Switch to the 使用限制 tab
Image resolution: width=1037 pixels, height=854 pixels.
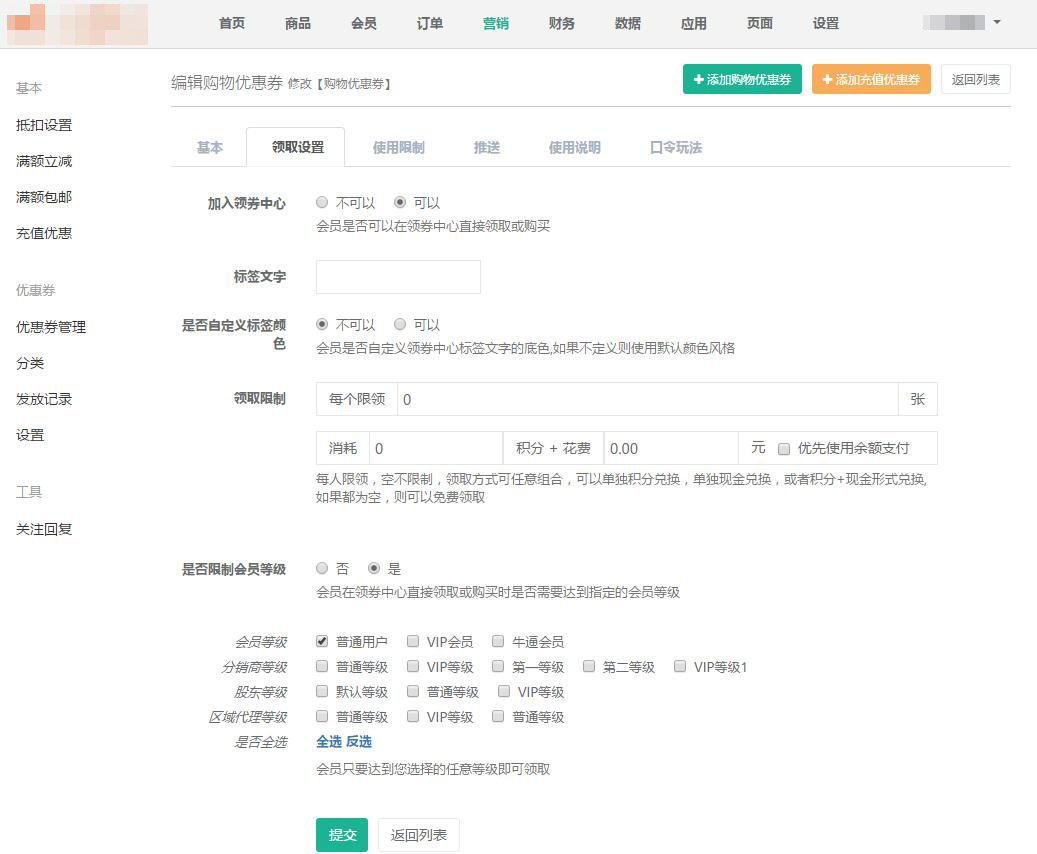tap(398, 147)
